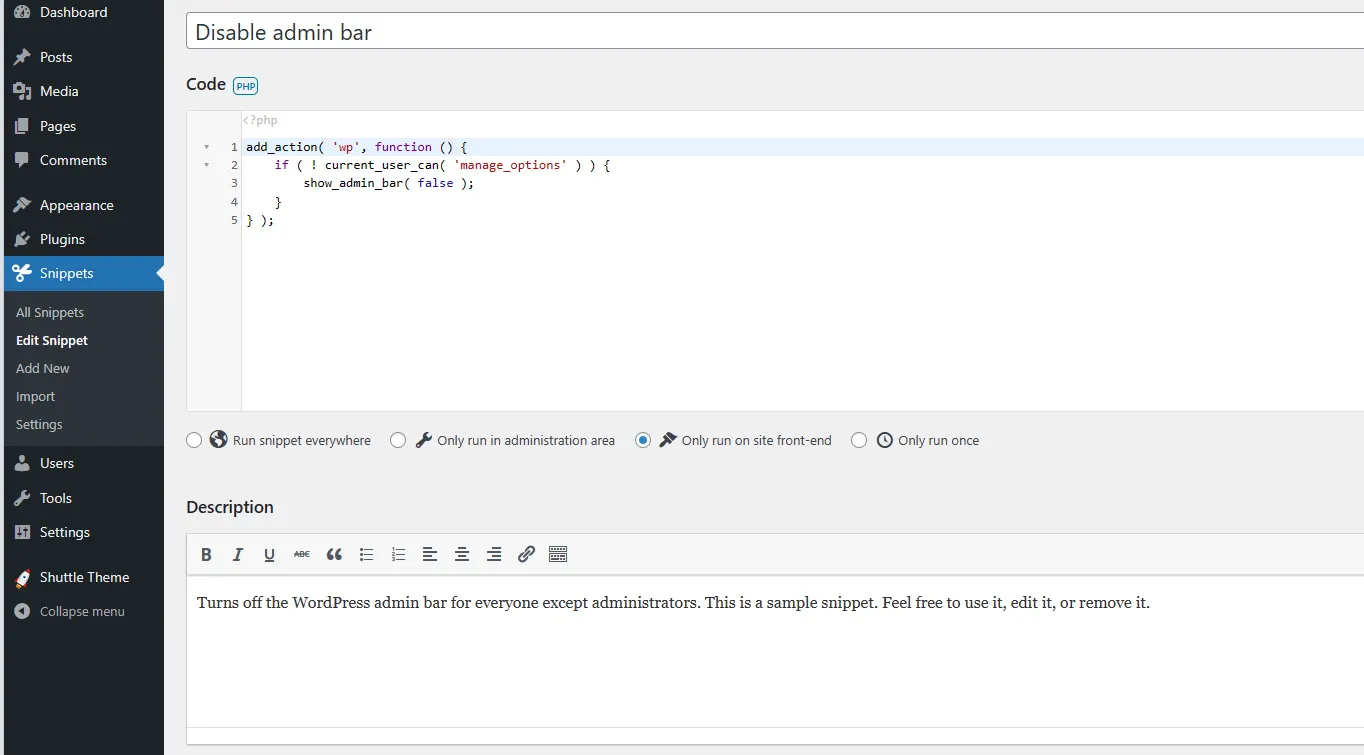Center align the description text

pos(462,555)
